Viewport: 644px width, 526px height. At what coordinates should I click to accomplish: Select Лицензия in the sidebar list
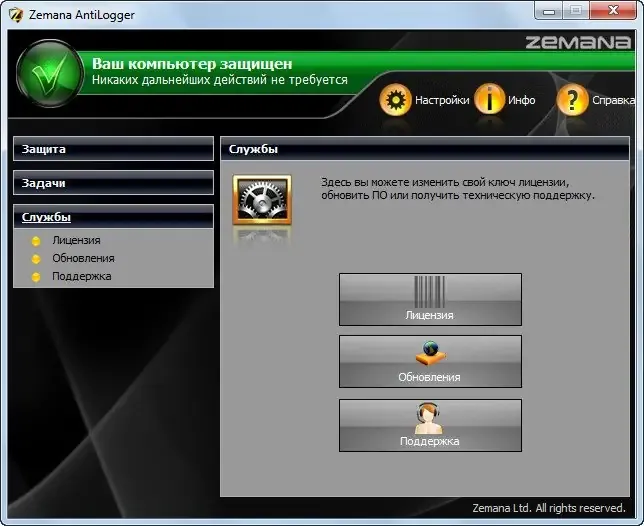click(x=76, y=240)
